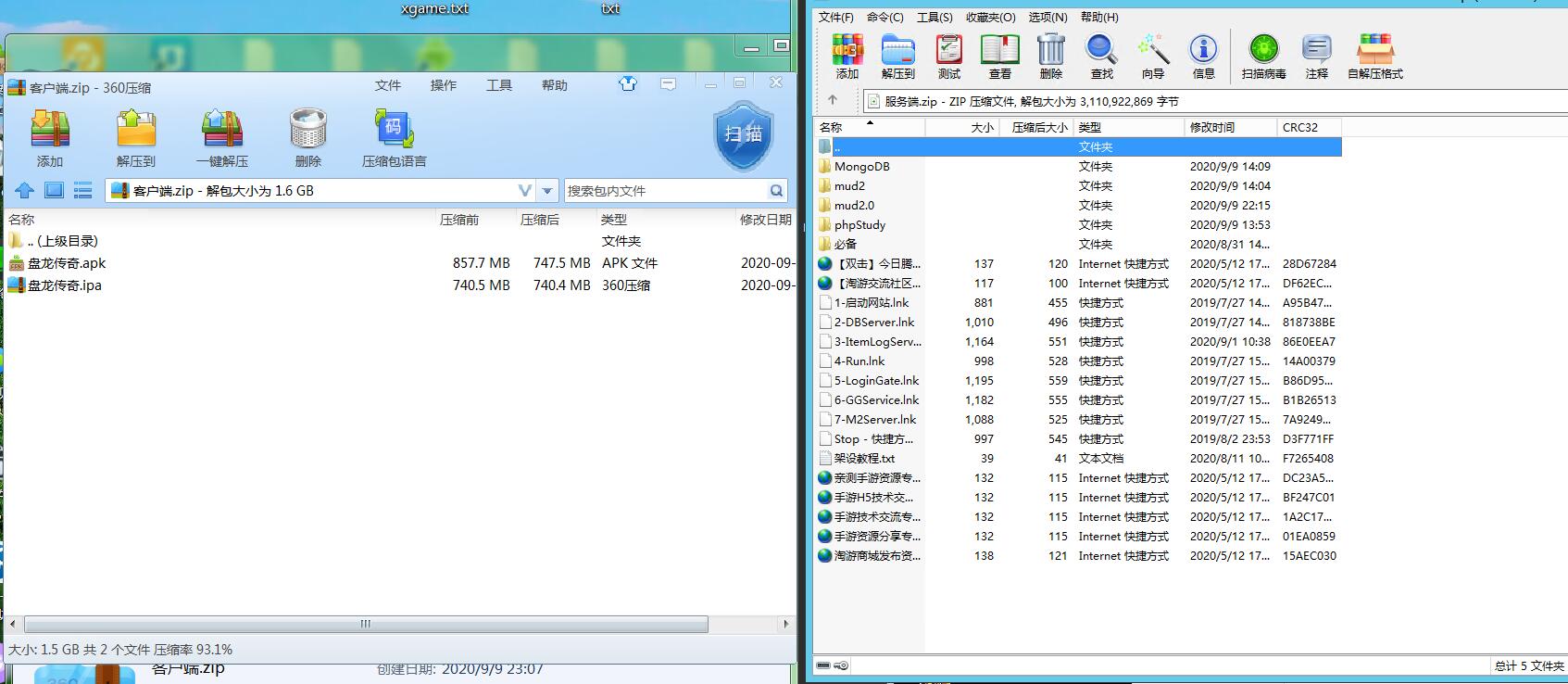1568x684 pixels.
Task: Go up one level in WinRAR
Action: [x=833, y=101]
